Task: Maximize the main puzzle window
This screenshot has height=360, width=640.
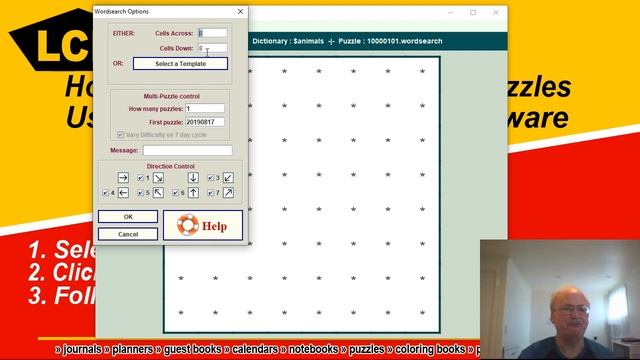Action: coord(473,13)
